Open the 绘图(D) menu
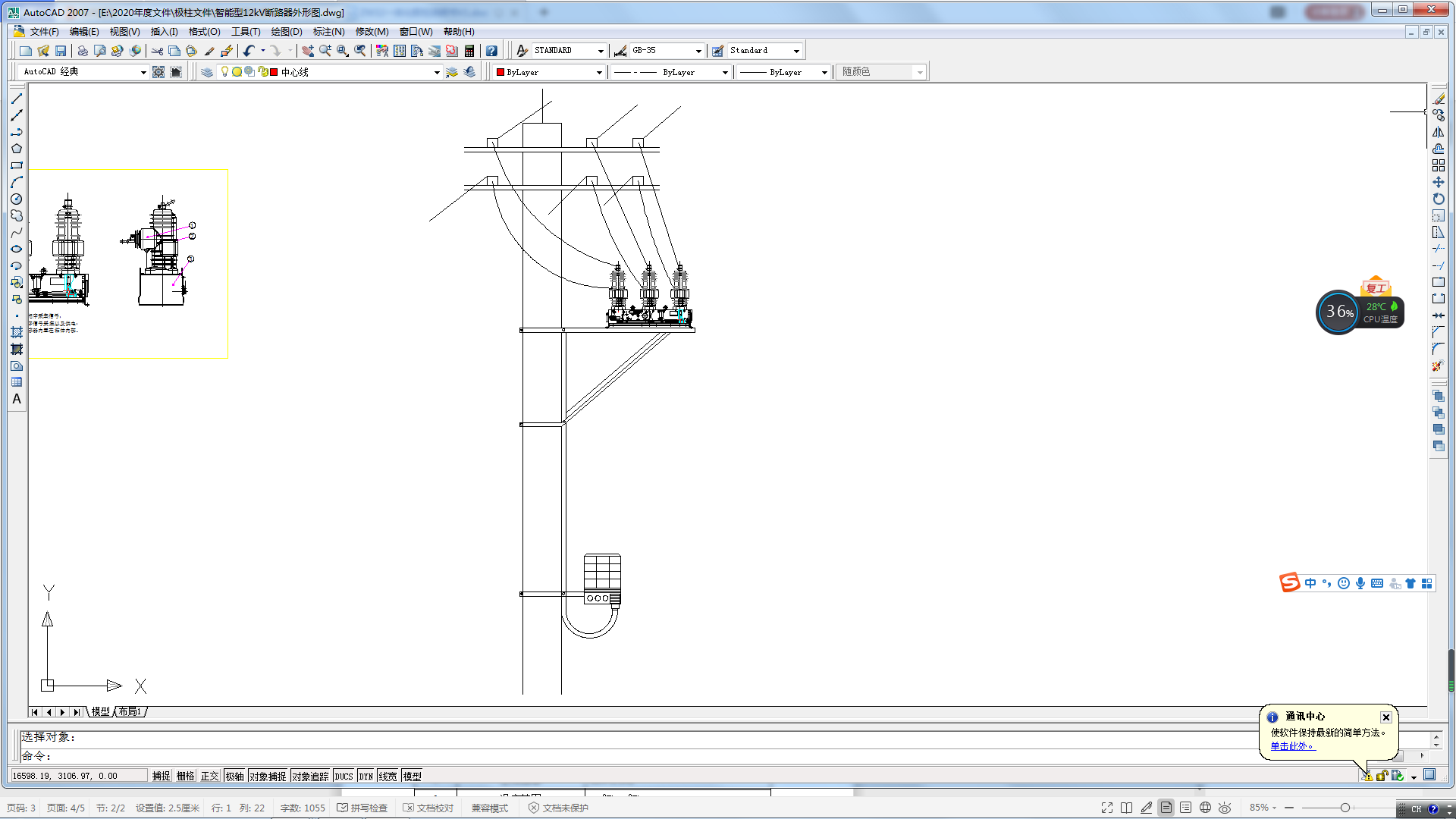 (286, 32)
